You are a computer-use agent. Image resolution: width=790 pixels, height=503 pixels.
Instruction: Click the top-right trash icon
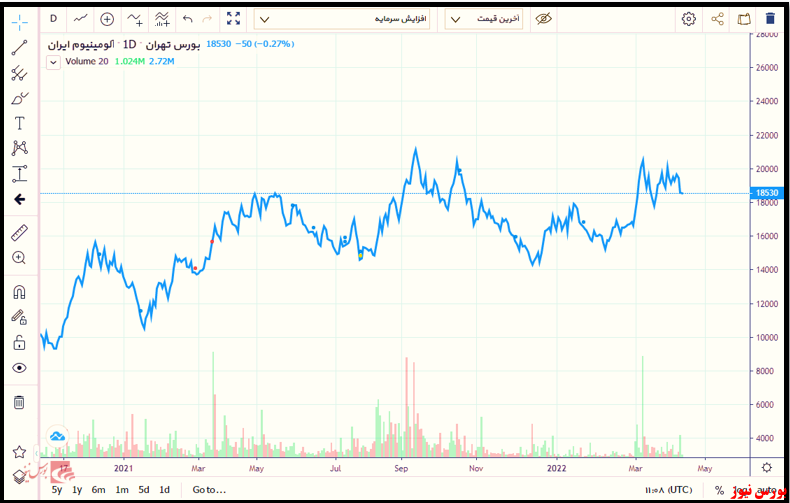[770, 19]
